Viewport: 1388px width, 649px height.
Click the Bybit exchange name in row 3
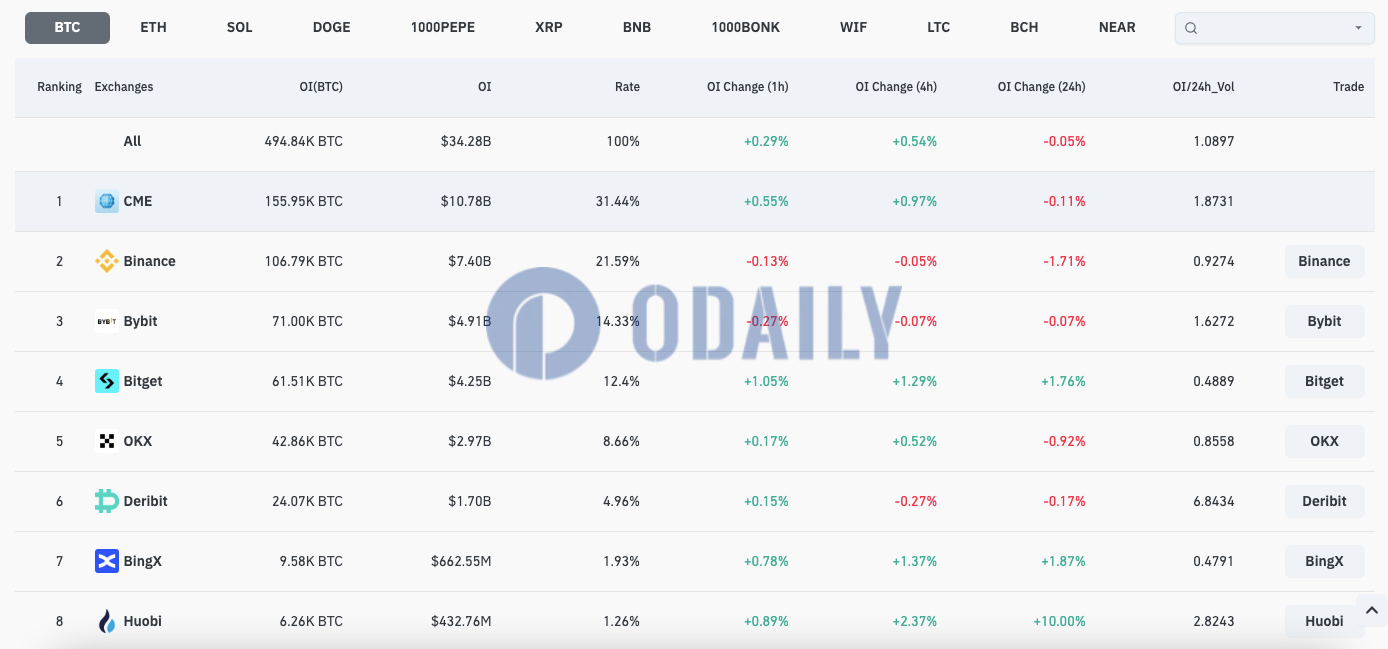(140, 321)
